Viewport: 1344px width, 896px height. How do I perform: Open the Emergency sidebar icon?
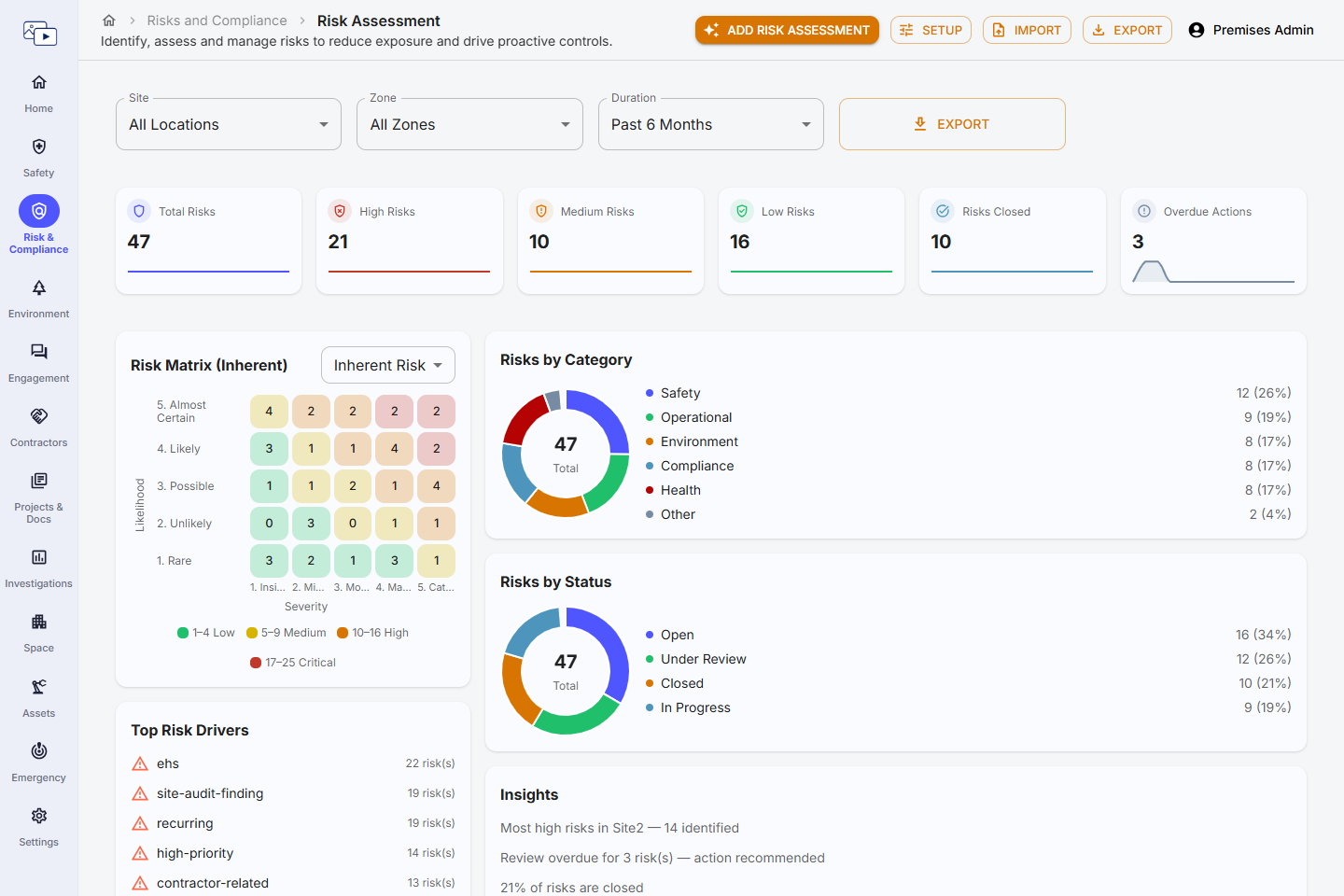[39, 751]
